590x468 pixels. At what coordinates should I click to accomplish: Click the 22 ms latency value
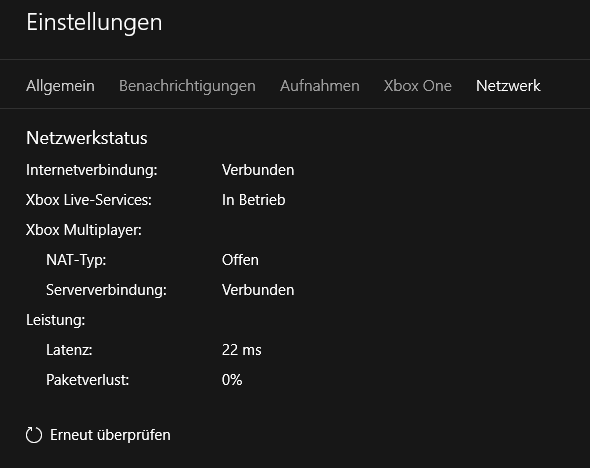(242, 350)
